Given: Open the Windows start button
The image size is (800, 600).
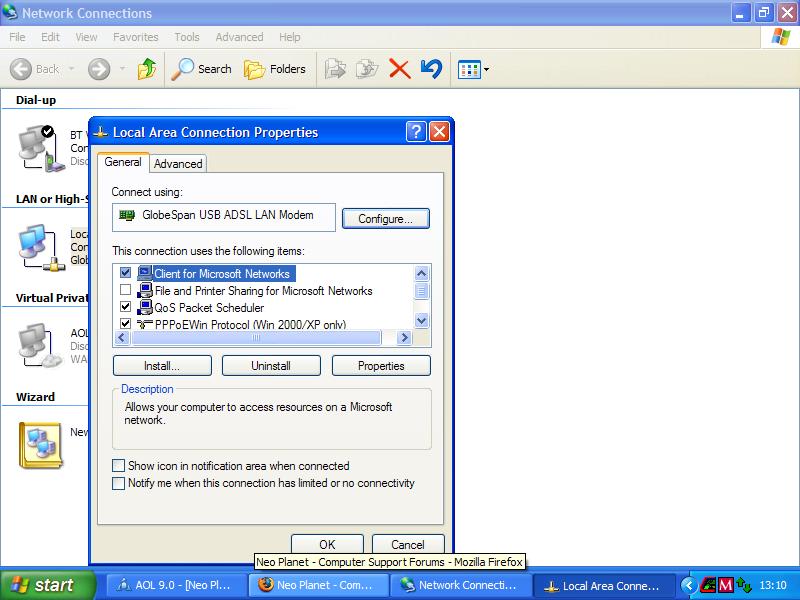Looking at the screenshot, I should click(x=48, y=585).
